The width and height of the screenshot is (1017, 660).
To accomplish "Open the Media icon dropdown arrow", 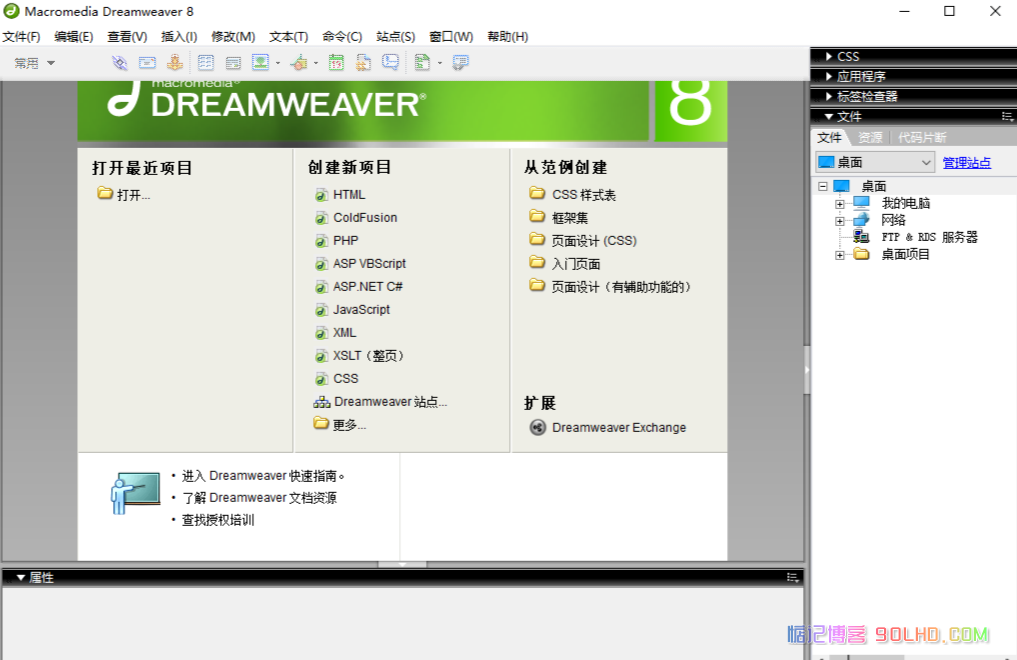I will (x=316, y=63).
